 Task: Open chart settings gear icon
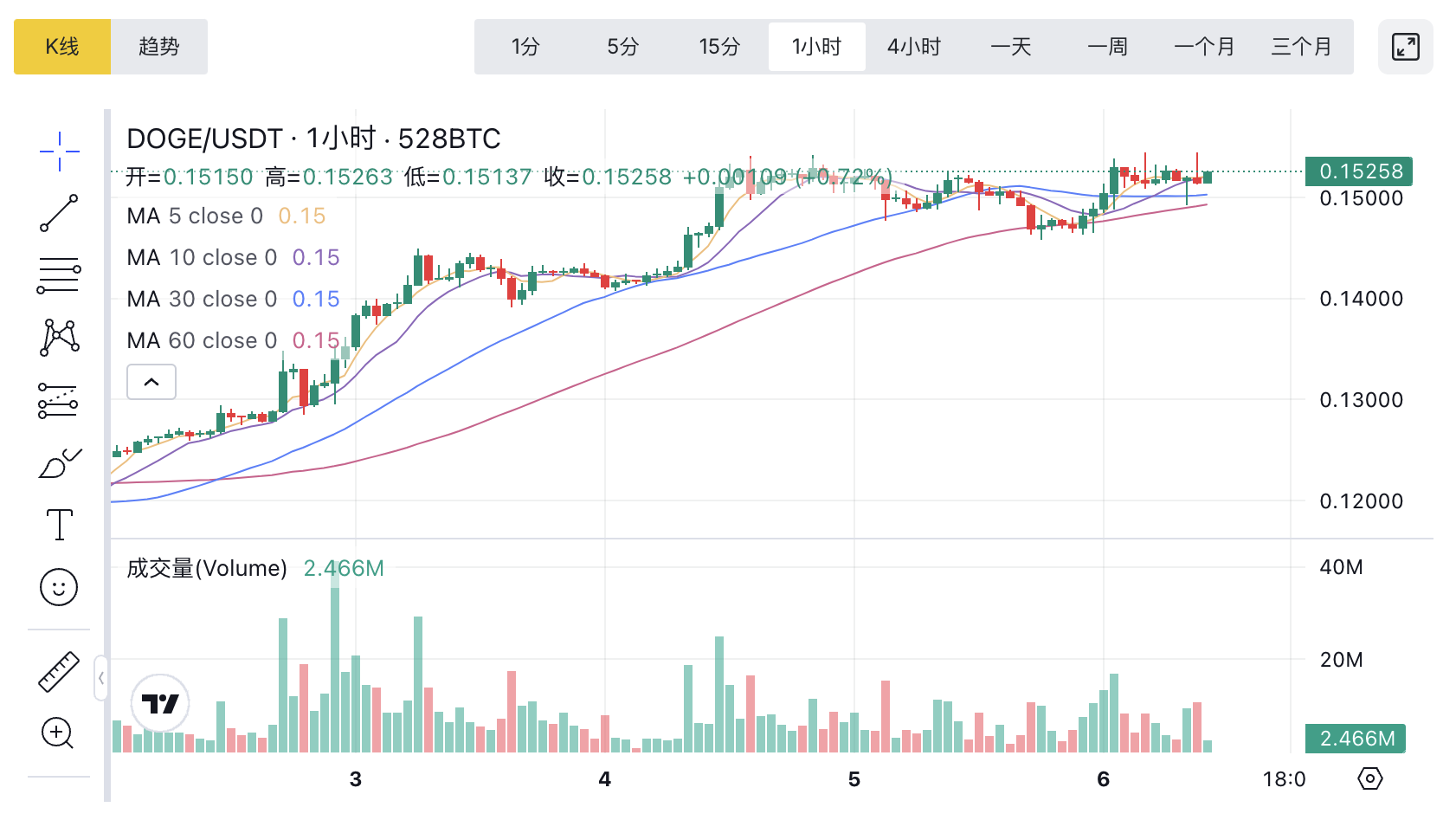click(1369, 778)
